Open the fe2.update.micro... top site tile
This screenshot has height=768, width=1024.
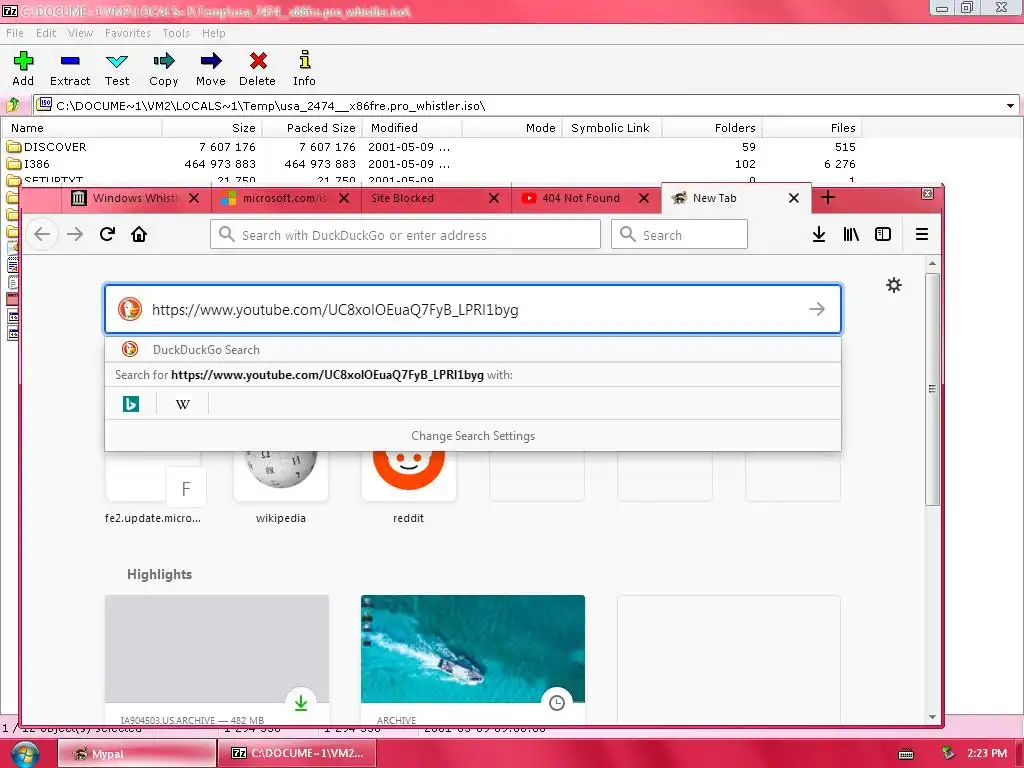click(153, 487)
